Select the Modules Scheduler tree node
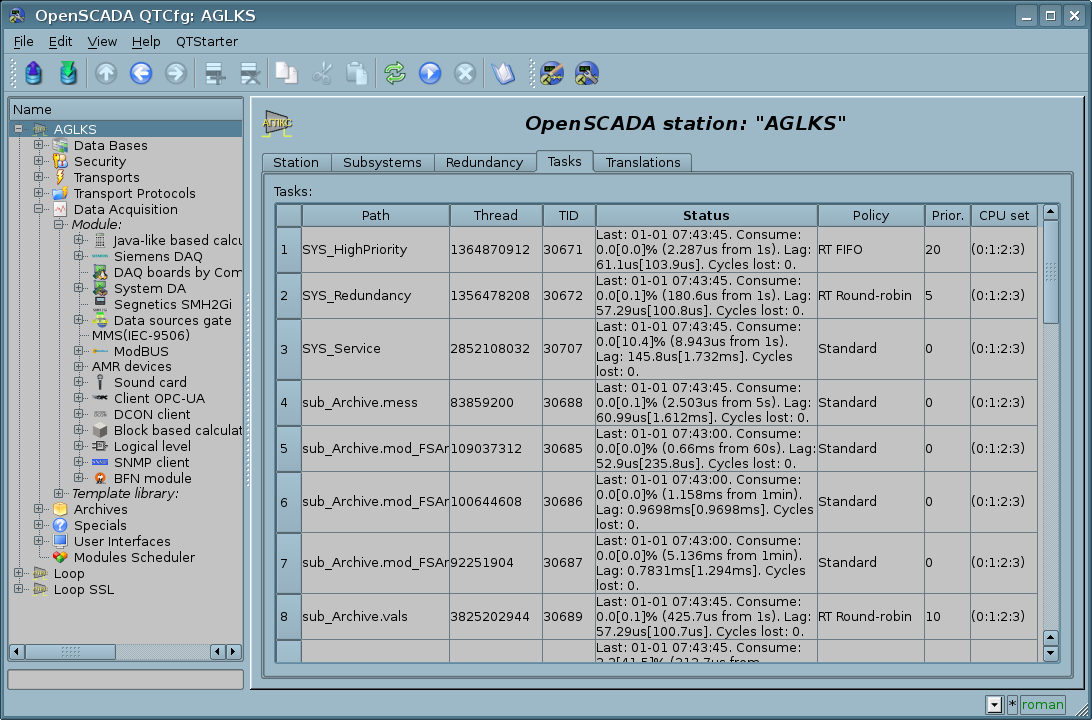The image size is (1092, 720). tap(134, 557)
